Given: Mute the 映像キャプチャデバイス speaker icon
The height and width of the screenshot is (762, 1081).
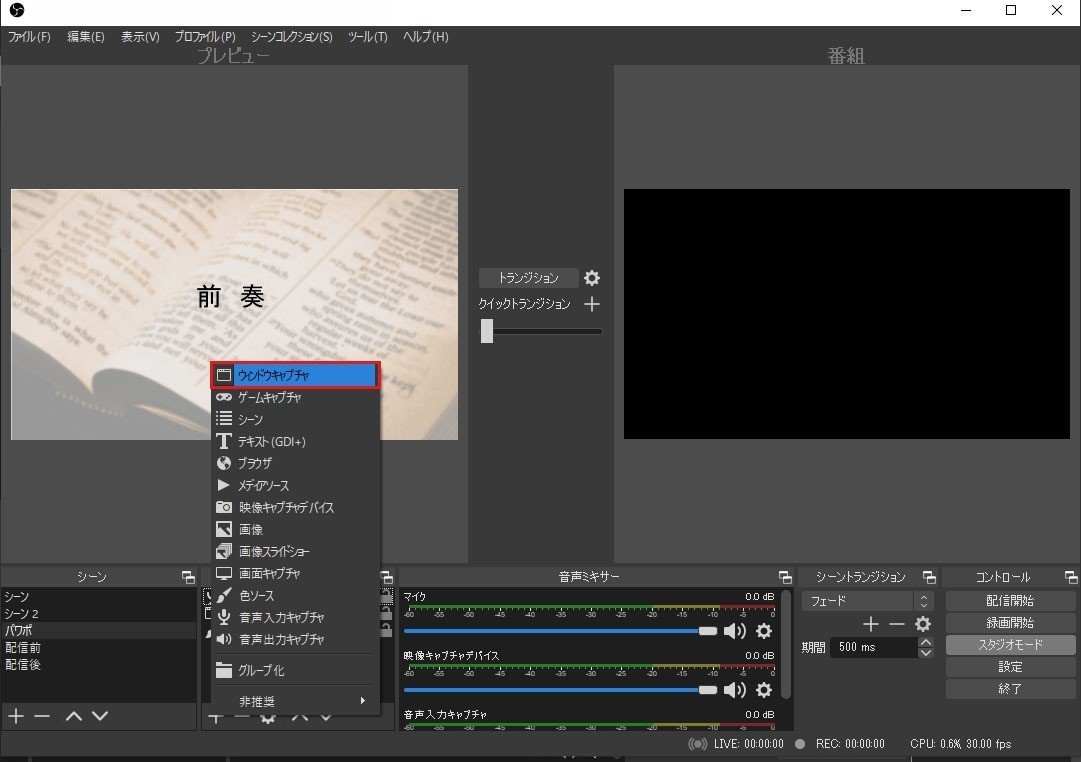Looking at the screenshot, I should pyautogui.click(x=734, y=690).
